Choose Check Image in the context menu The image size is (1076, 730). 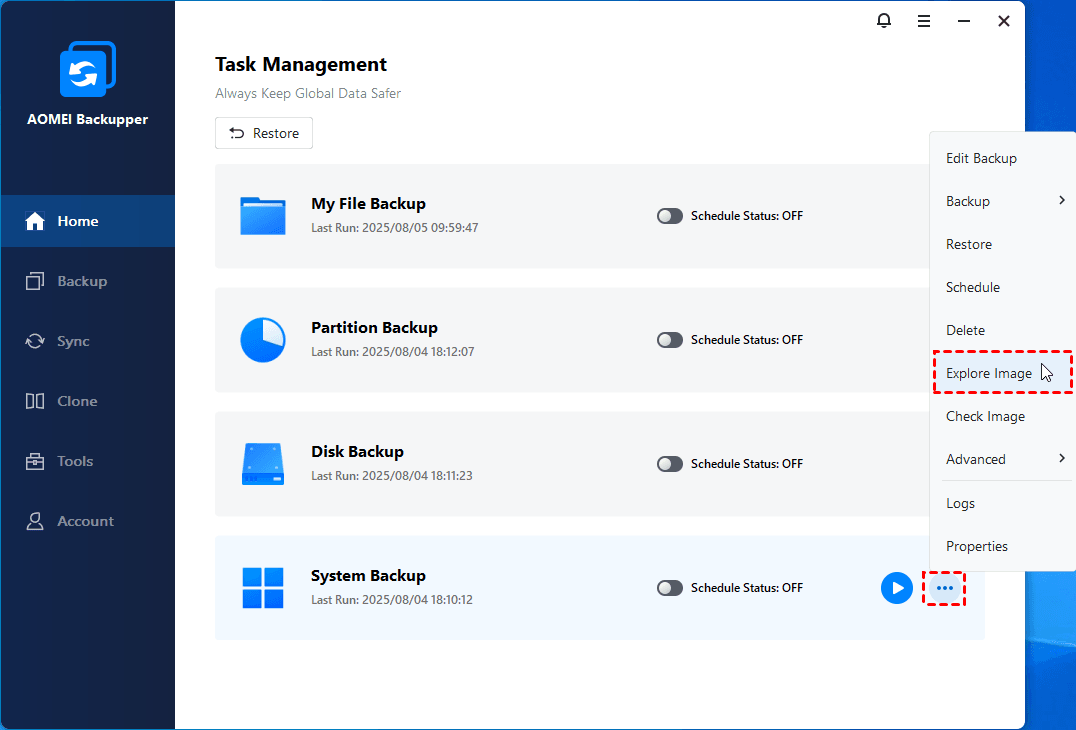pyautogui.click(x=985, y=416)
